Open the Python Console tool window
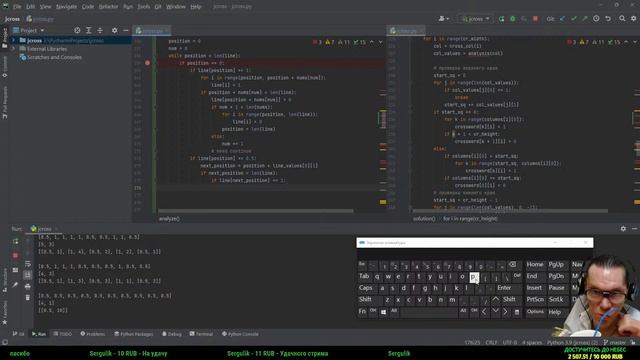This screenshot has width=640, height=360. tap(240, 334)
